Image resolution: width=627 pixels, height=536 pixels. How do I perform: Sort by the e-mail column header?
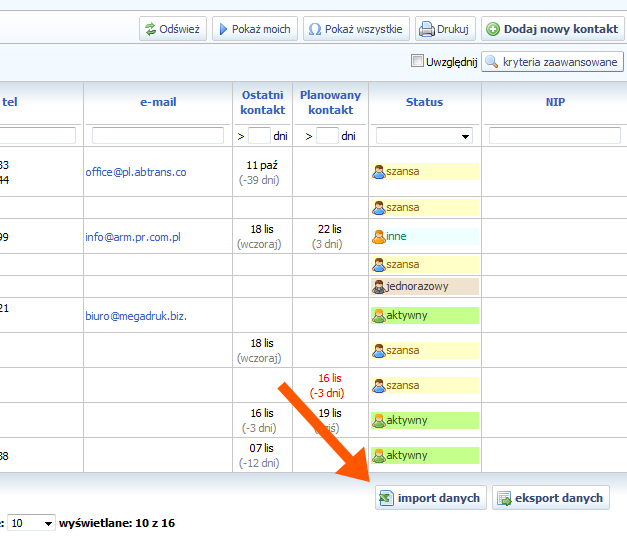click(158, 102)
